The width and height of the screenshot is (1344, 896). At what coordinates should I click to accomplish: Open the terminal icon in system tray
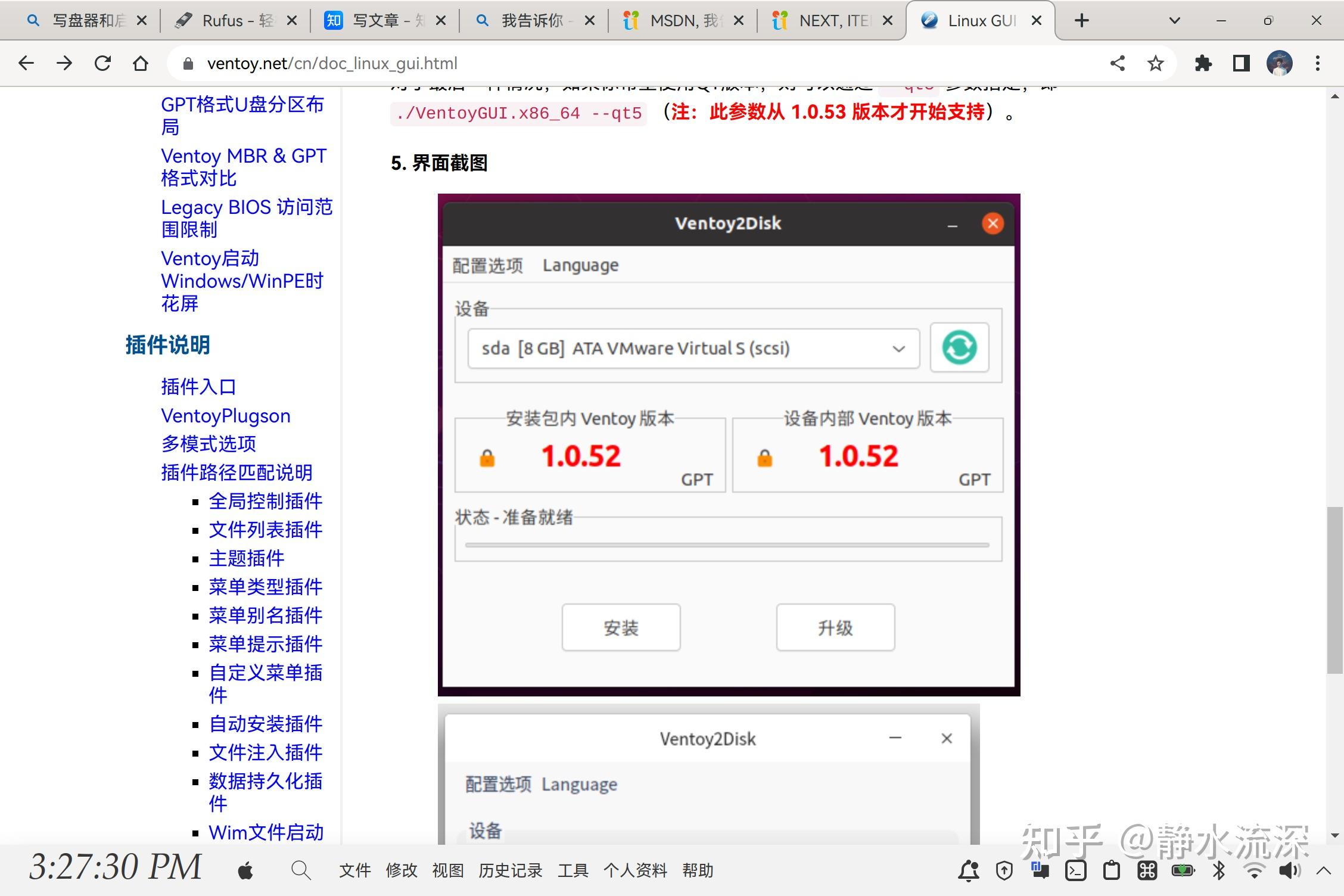point(1076,871)
